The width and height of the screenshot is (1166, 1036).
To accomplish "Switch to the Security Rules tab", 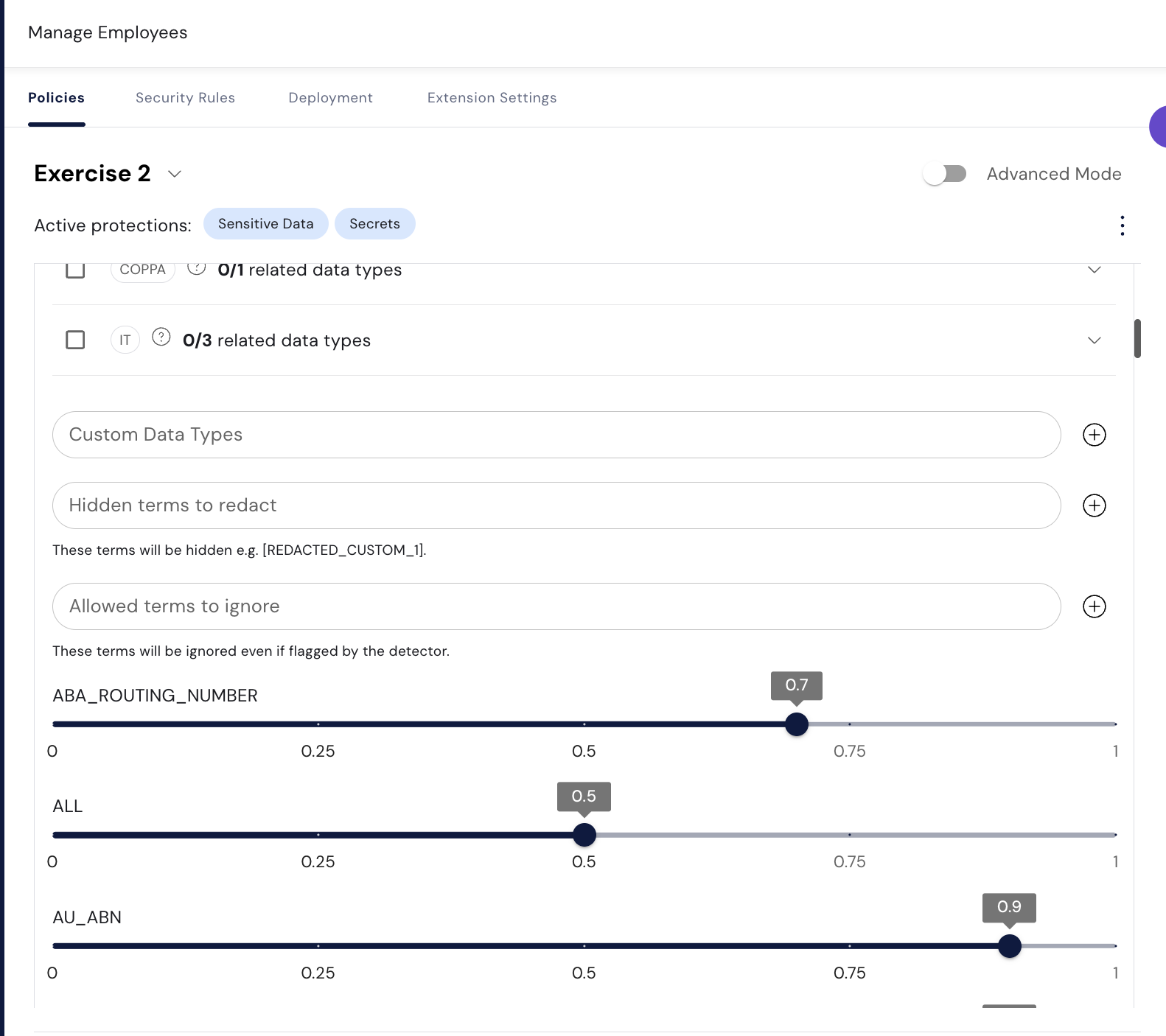I will (185, 98).
